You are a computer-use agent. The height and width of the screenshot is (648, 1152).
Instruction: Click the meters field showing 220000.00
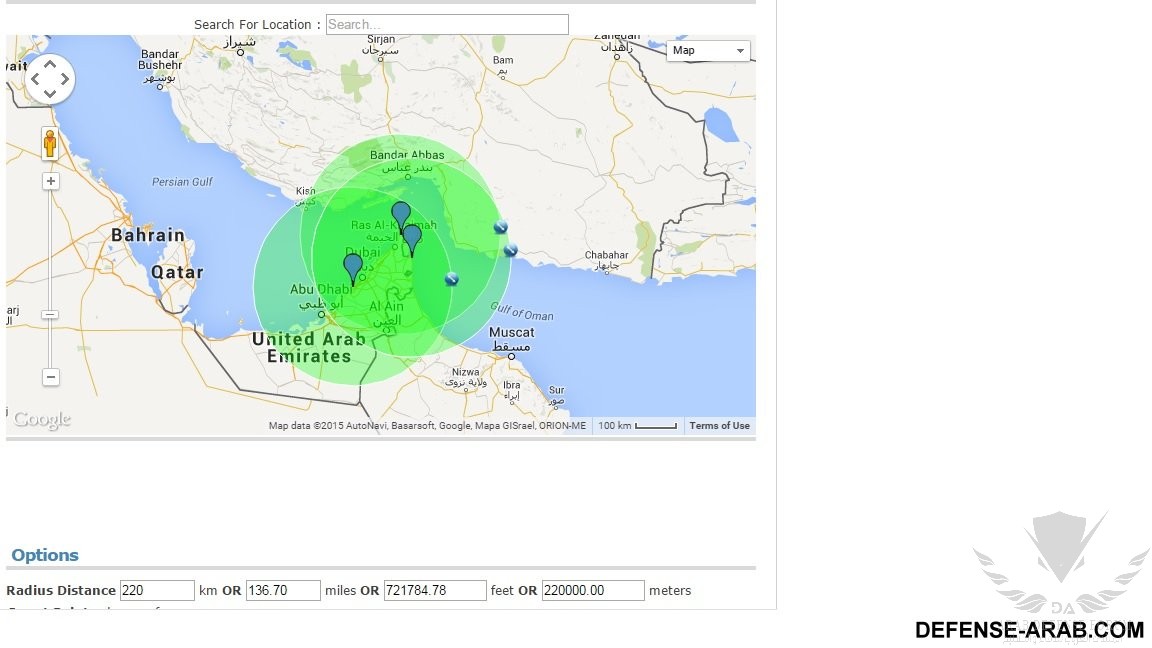[593, 590]
